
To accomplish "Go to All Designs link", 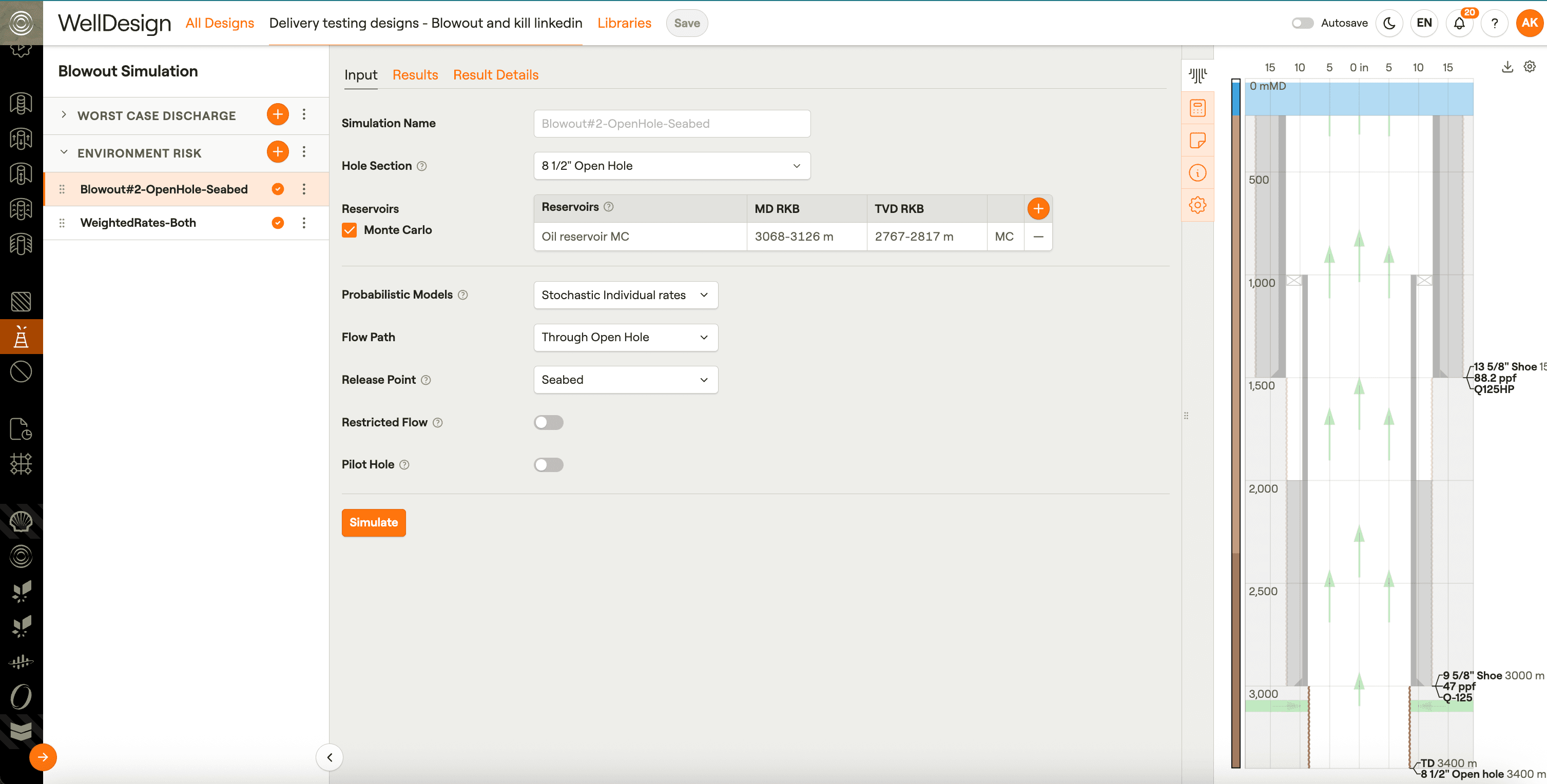I will pyautogui.click(x=220, y=24).
